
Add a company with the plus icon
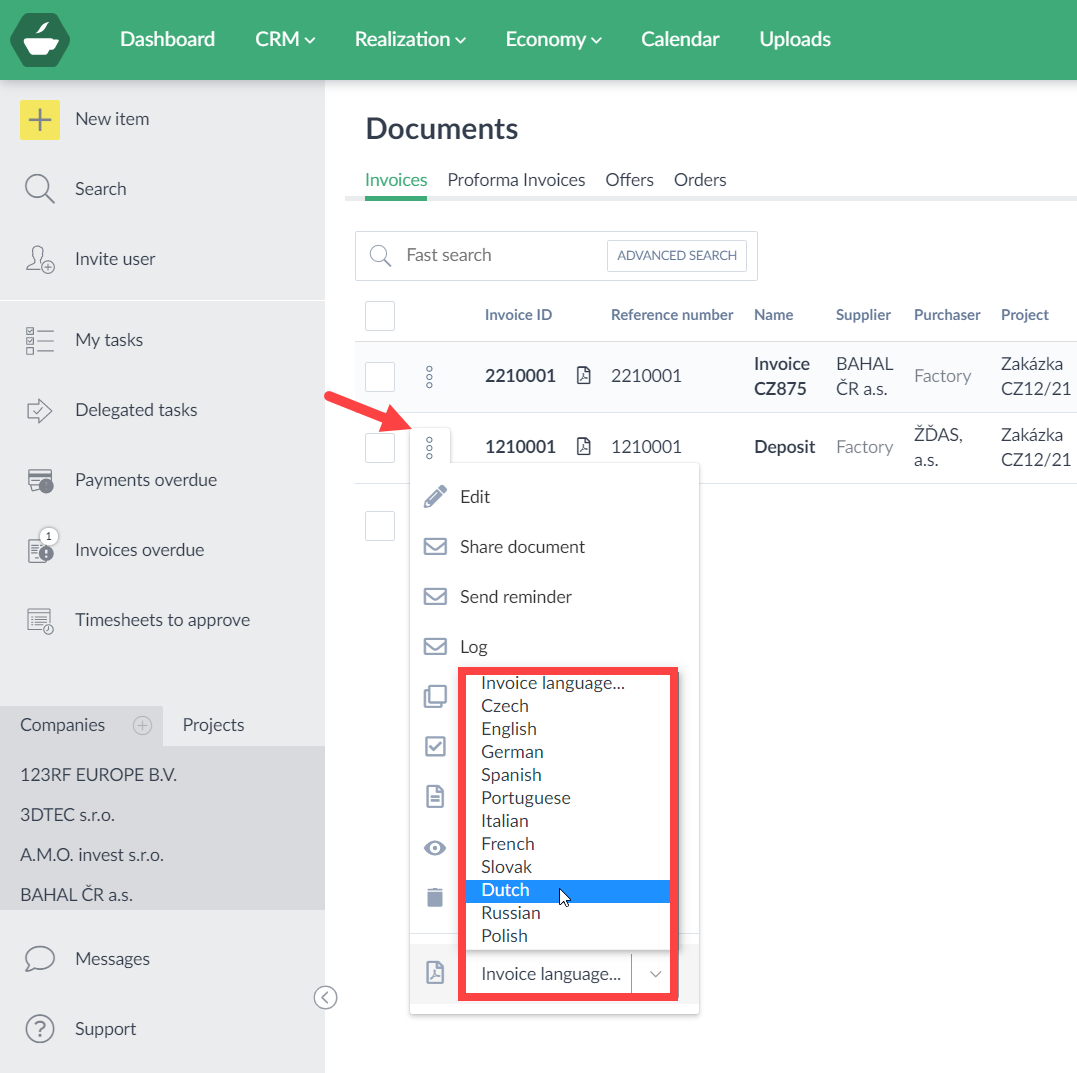click(143, 726)
